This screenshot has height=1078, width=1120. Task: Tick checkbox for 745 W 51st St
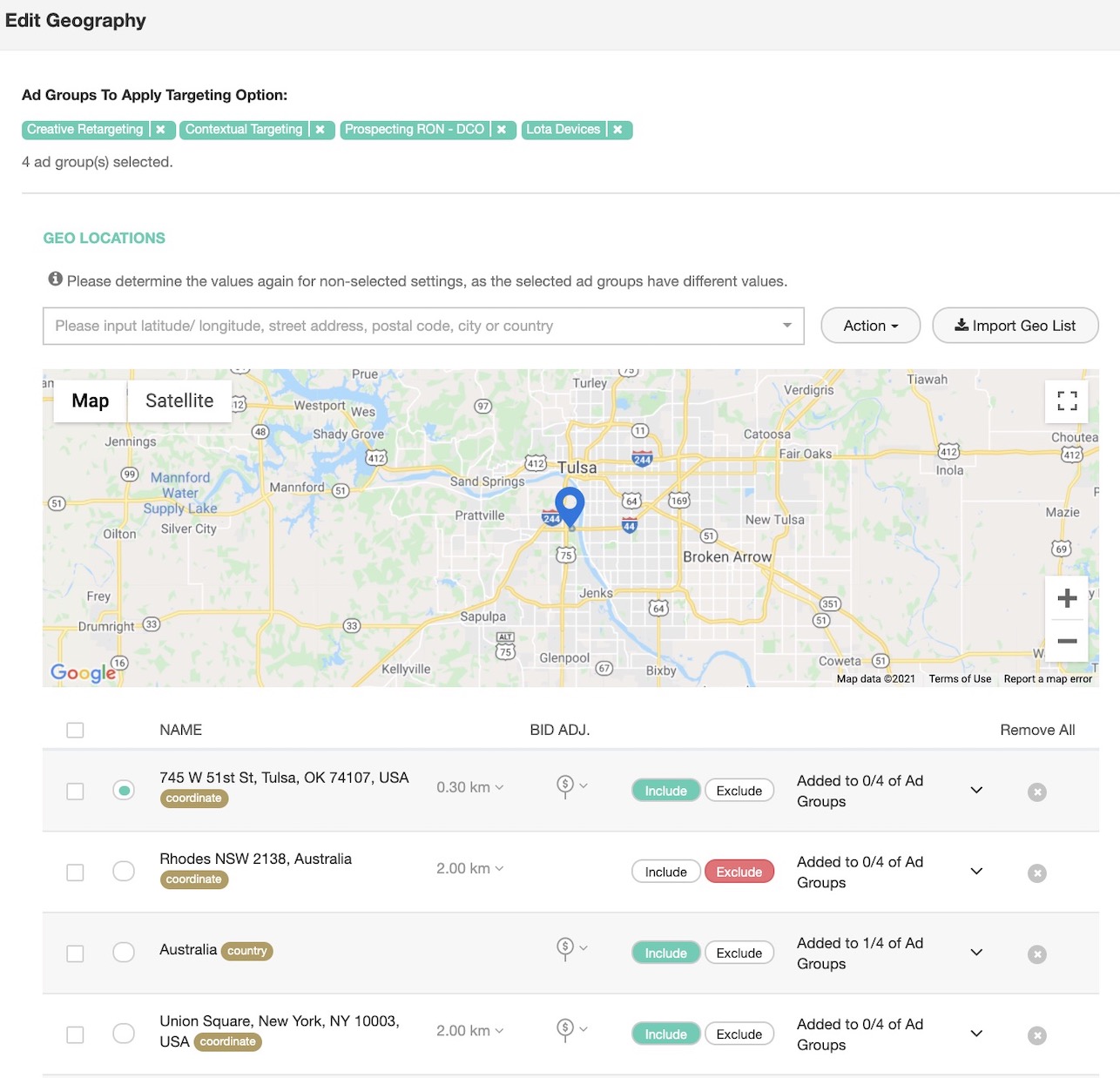[76, 792]
